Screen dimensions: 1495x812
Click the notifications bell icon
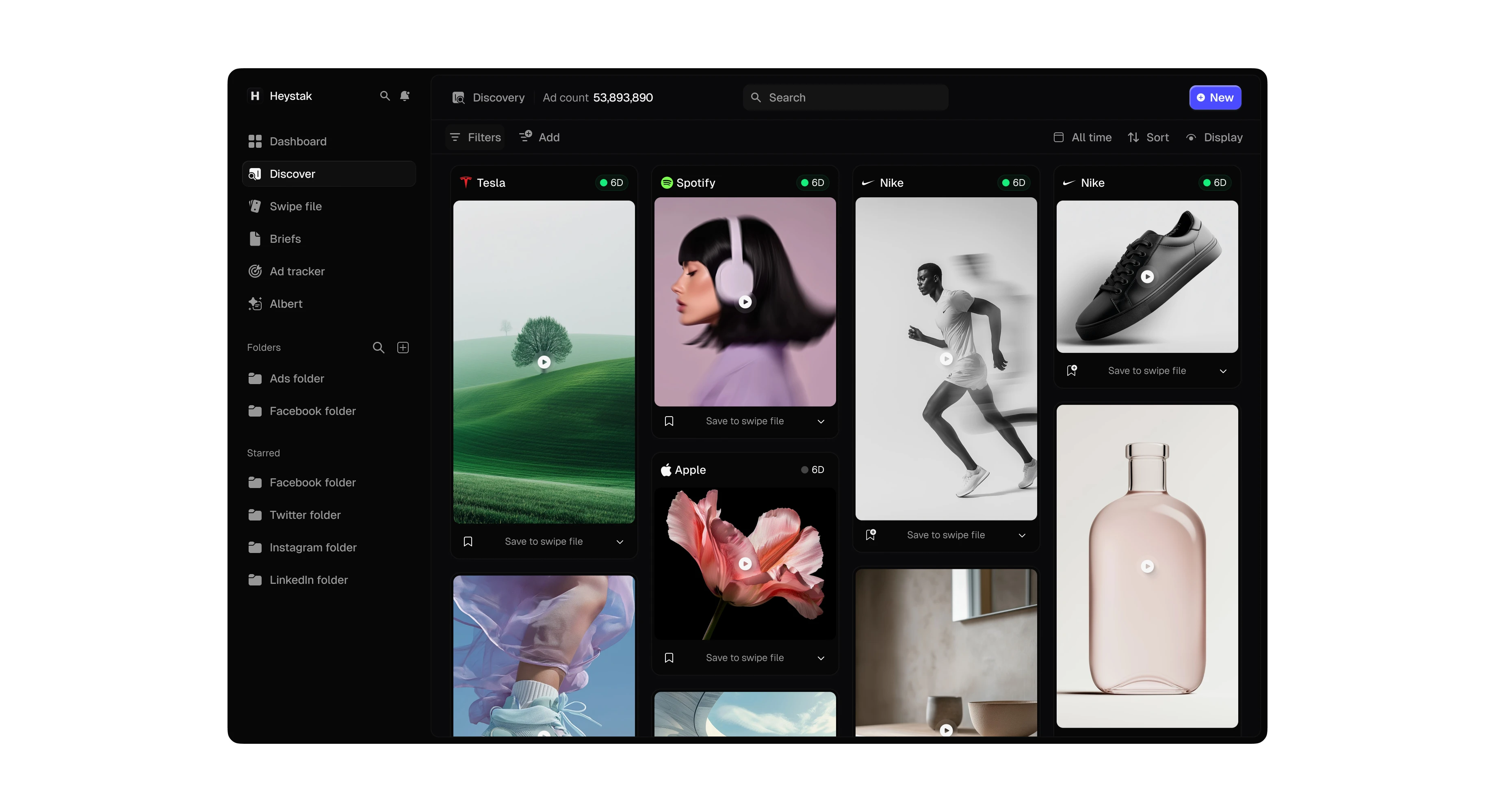(405, 96)
